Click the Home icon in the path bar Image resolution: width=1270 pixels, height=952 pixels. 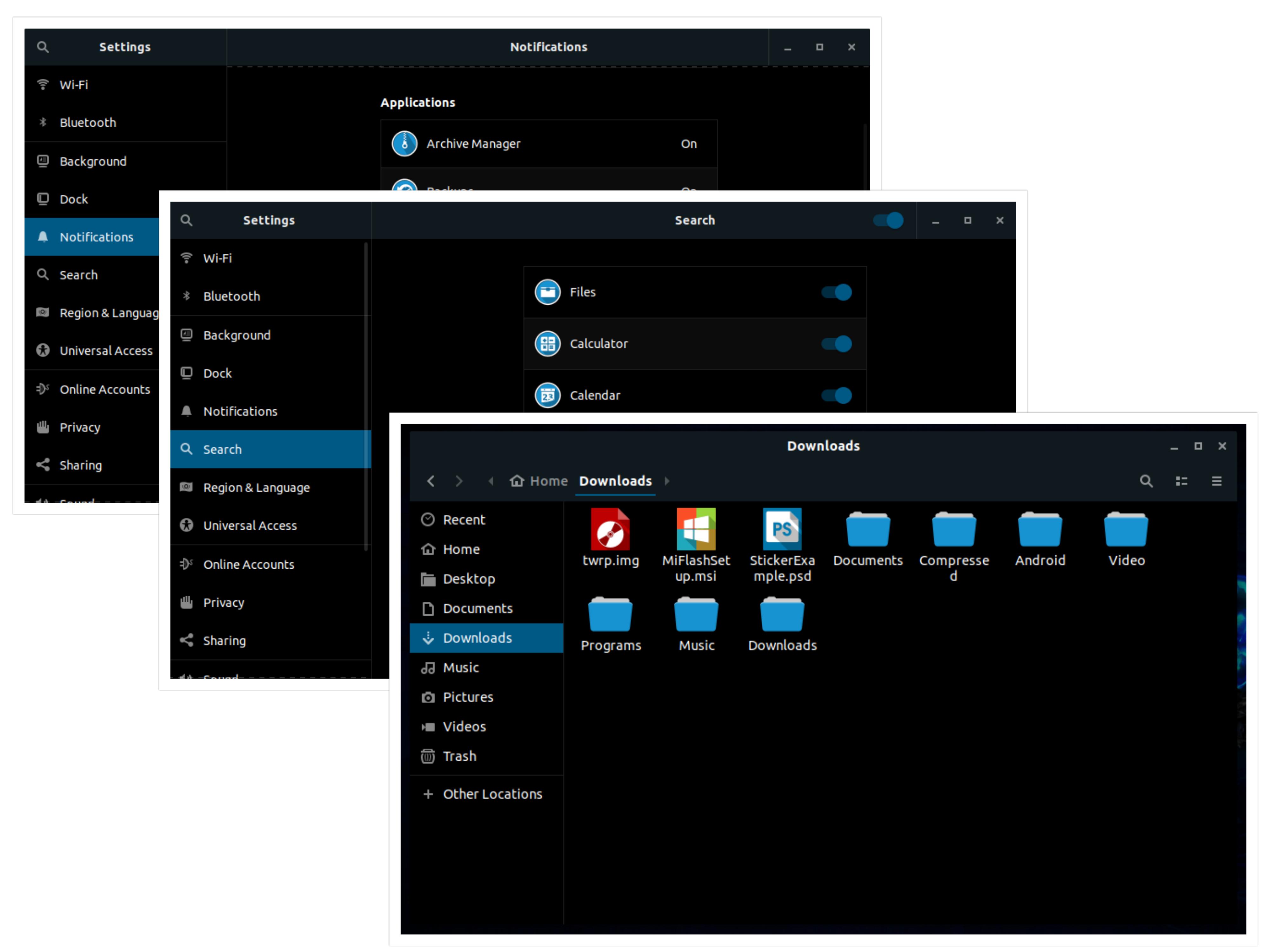coord(517,481)
